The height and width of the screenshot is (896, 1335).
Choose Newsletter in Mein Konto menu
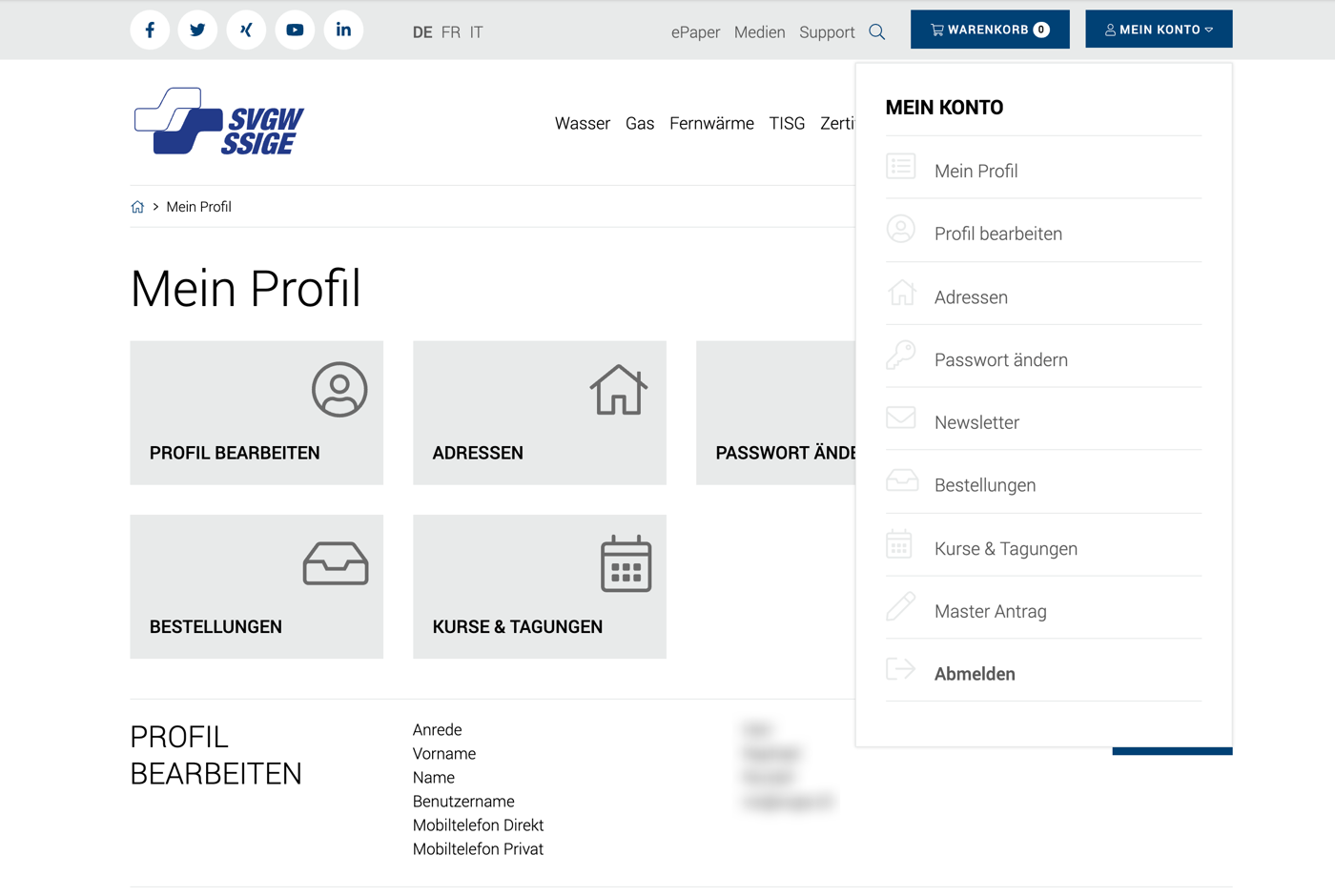tap(976, 422)
